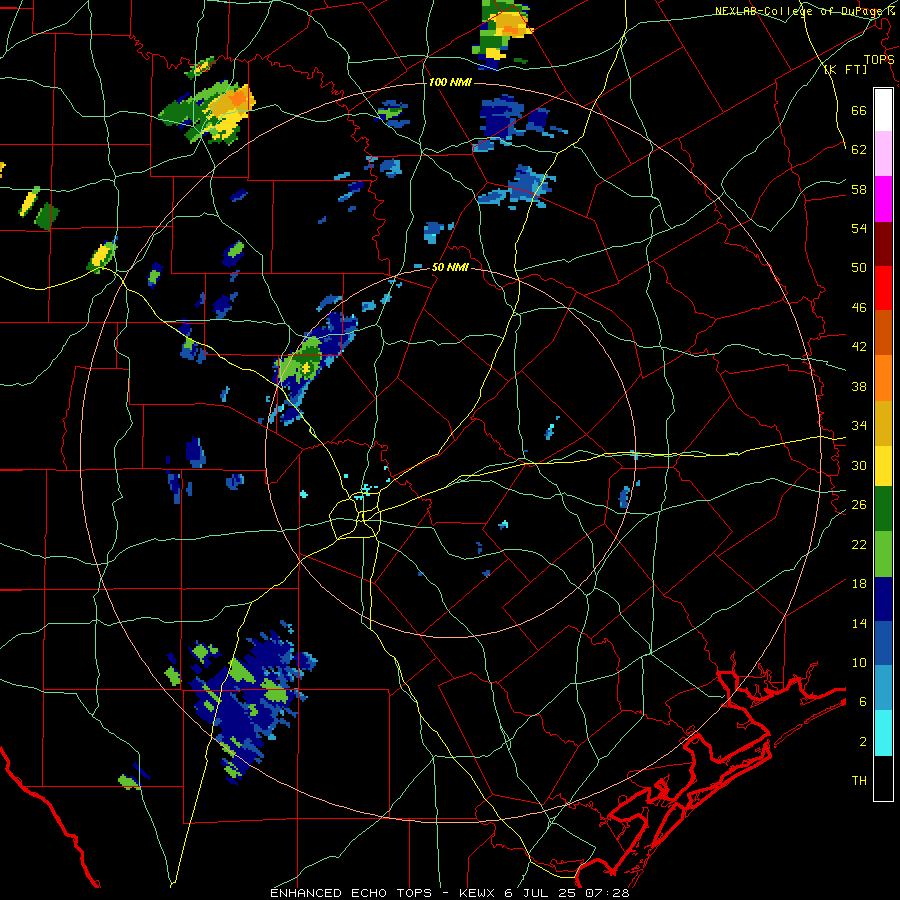Click the black TH swatch at legend bottom

click(x=883, y=778)
